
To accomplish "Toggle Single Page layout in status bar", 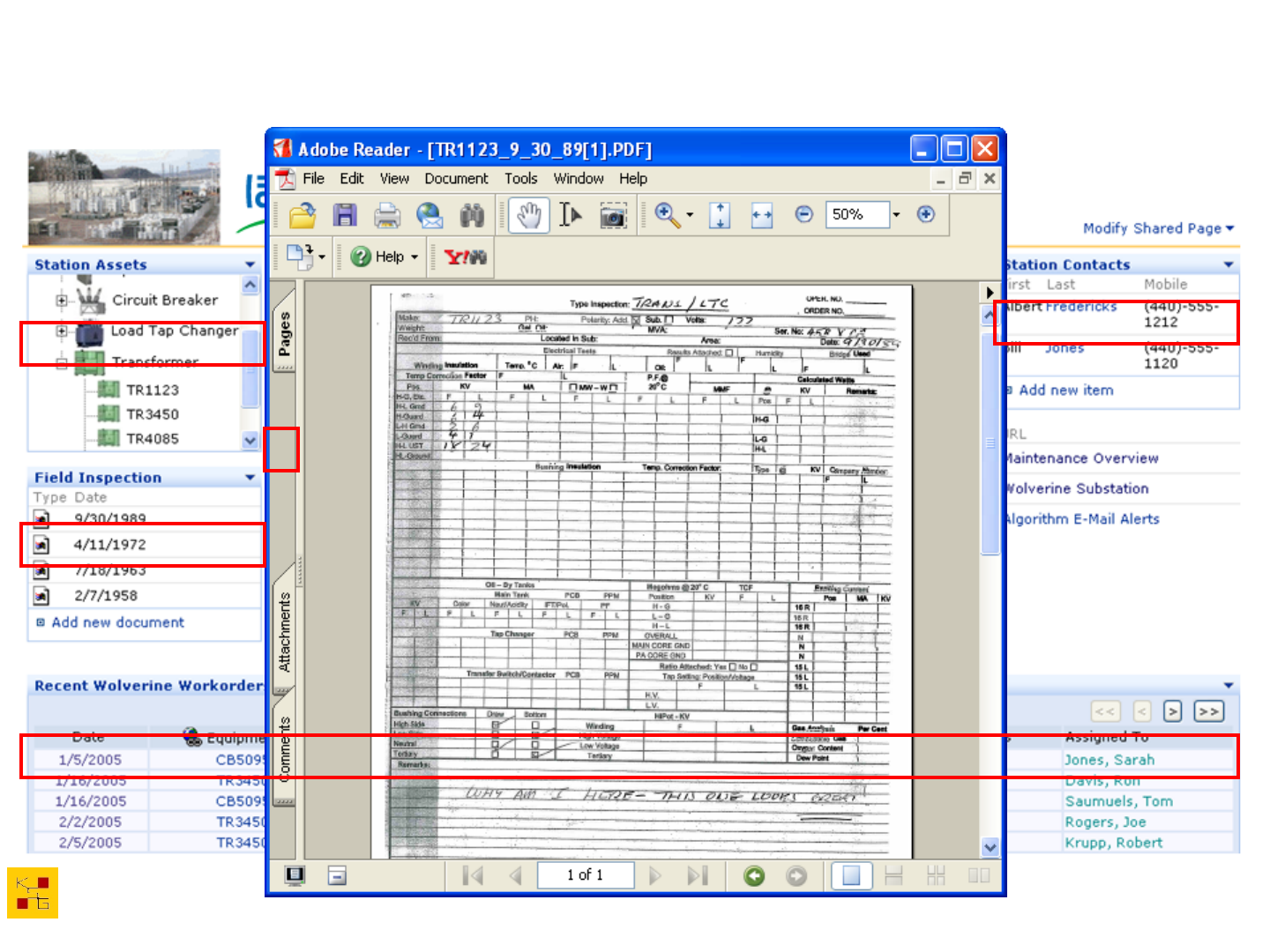I will (x=851, y=875).
